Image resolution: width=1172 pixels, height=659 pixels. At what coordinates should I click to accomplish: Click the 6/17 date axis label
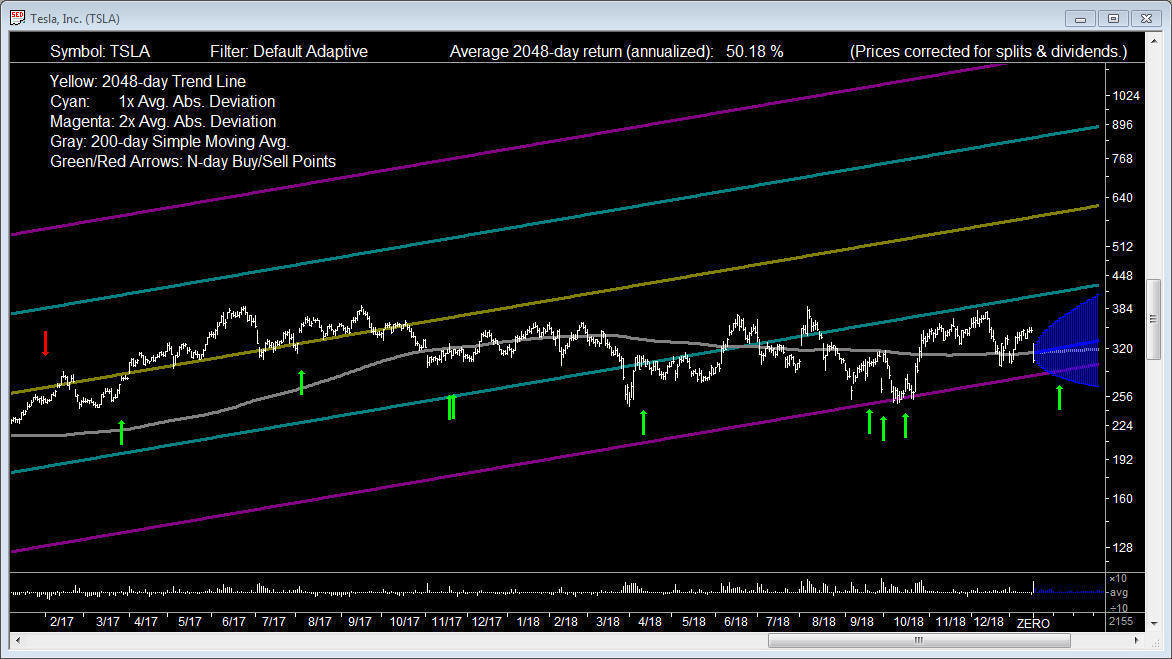tap(234, 622)
